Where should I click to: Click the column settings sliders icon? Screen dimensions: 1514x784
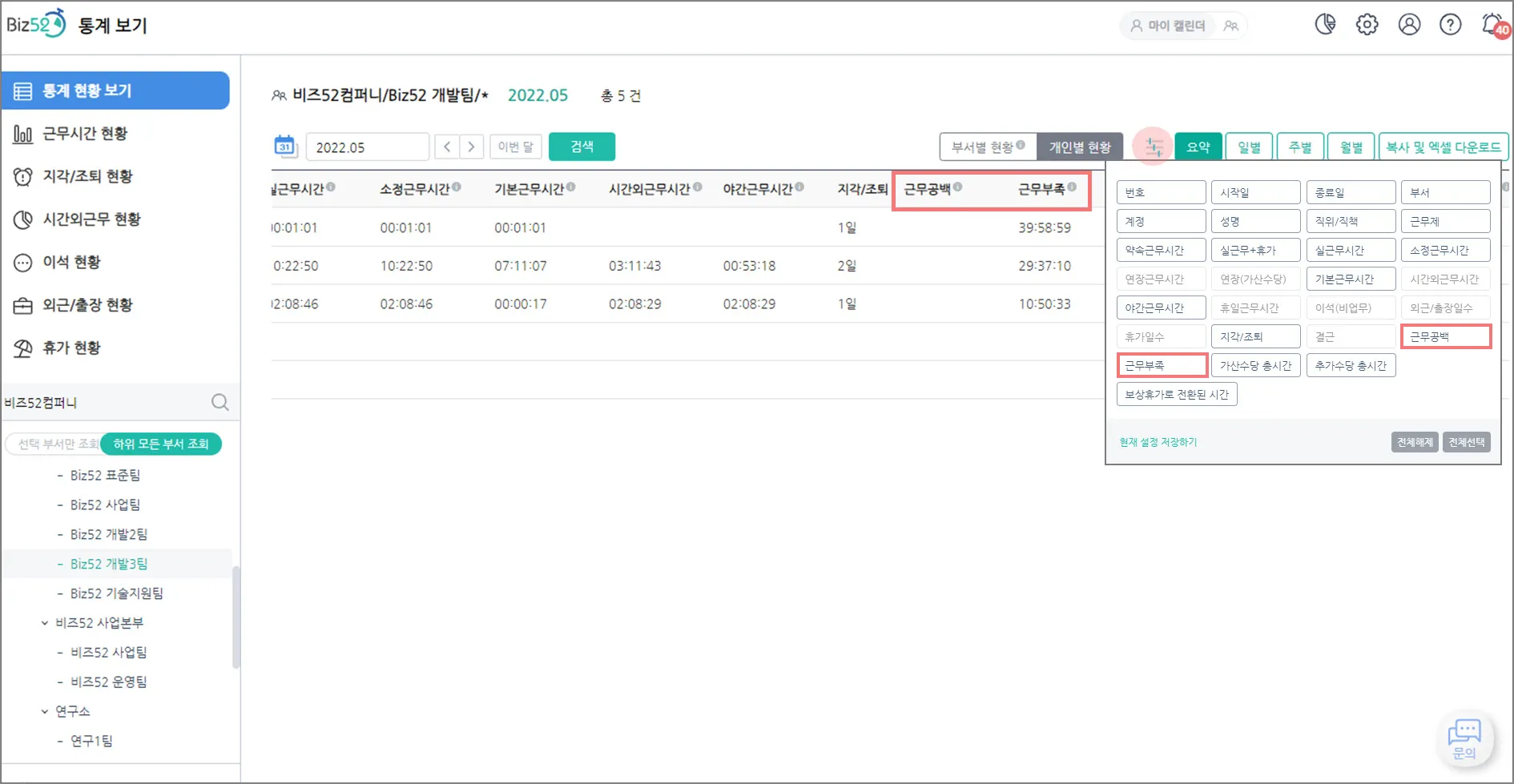coord(1154,147)
